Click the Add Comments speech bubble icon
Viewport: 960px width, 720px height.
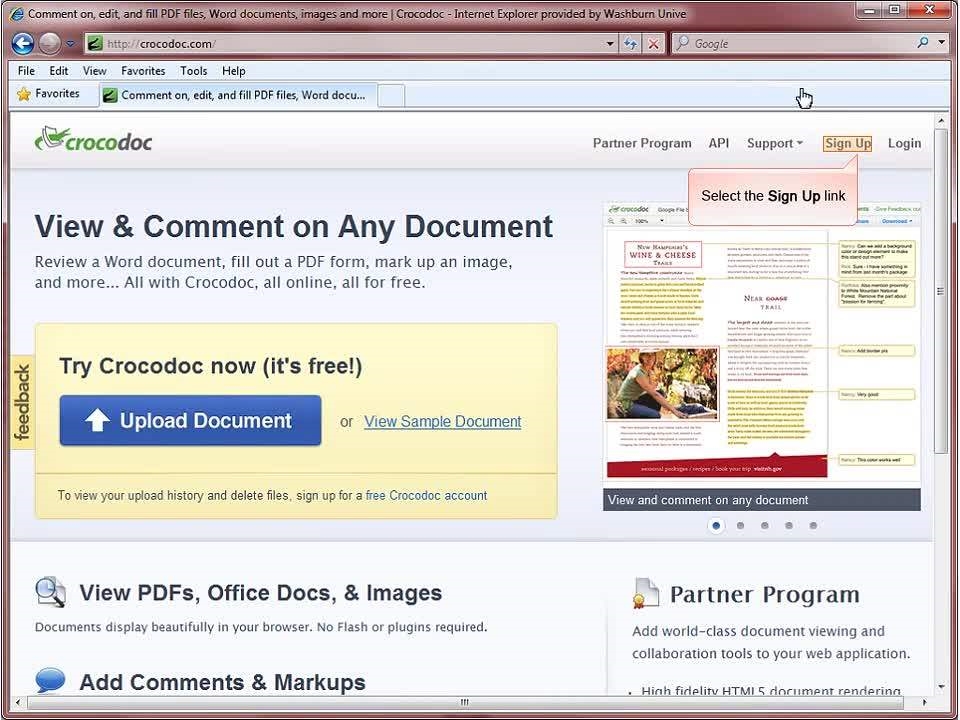click(x=50, y=680)
